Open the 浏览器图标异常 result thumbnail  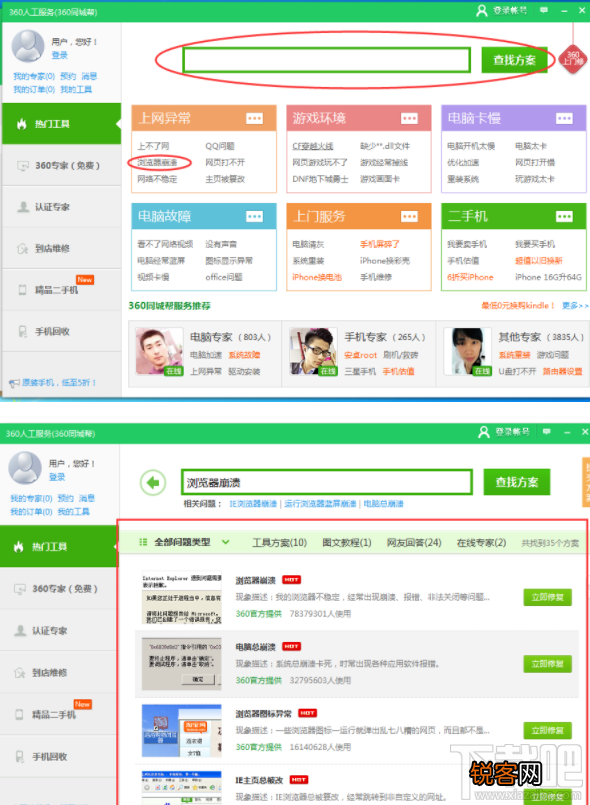(182, 731)
